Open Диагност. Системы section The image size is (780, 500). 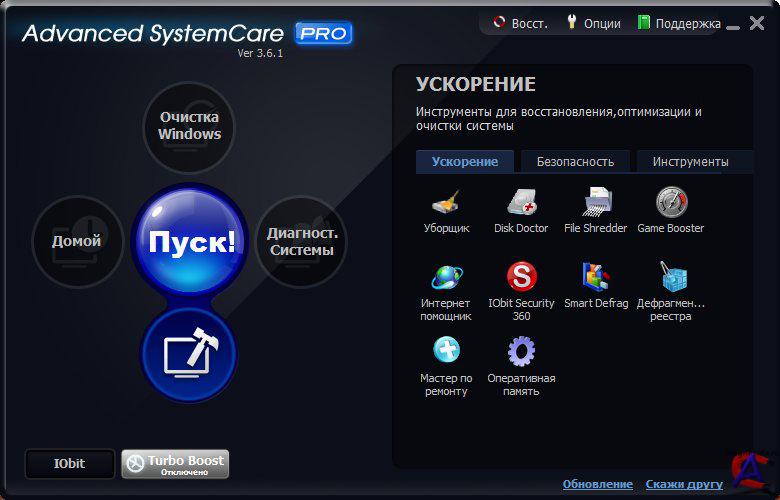[301, 242]
